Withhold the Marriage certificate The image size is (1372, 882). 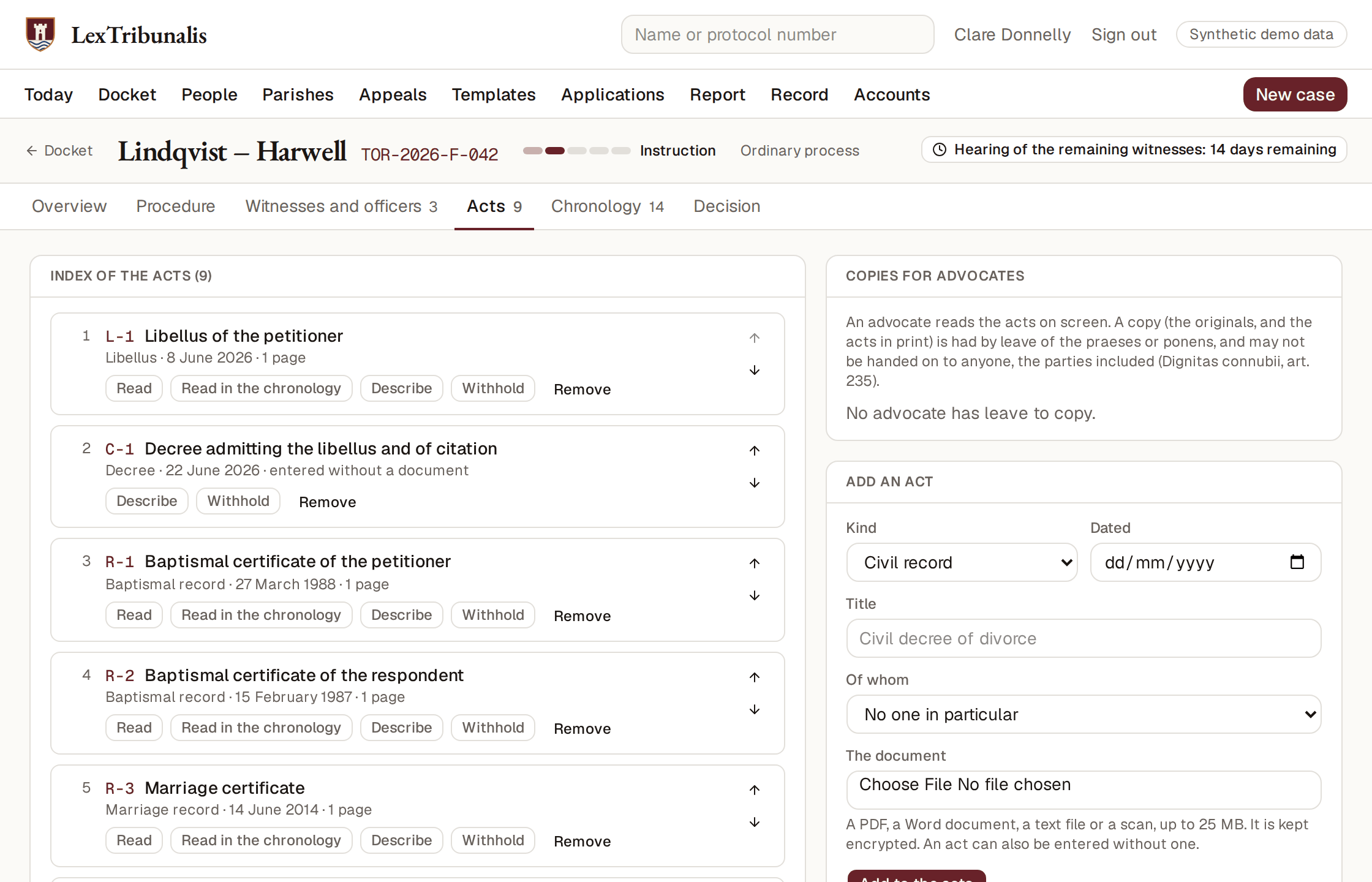[493, 840]
